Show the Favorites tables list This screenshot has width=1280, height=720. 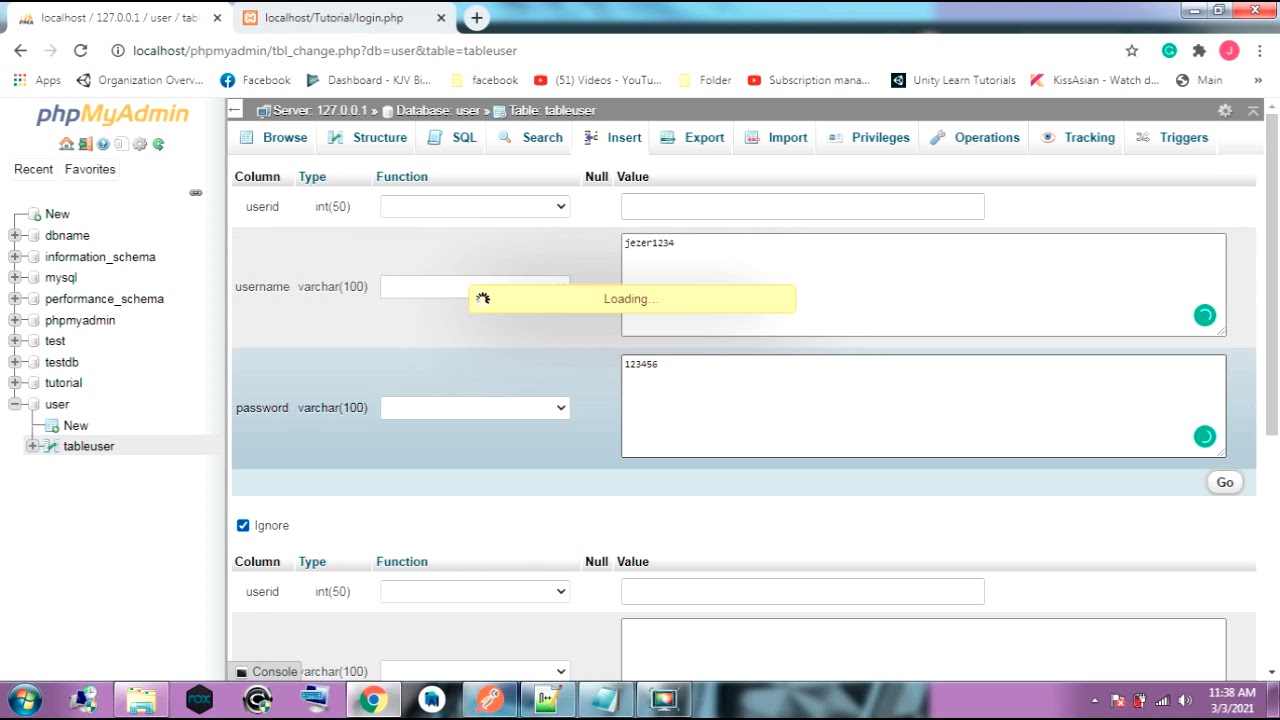pos(90,169)
